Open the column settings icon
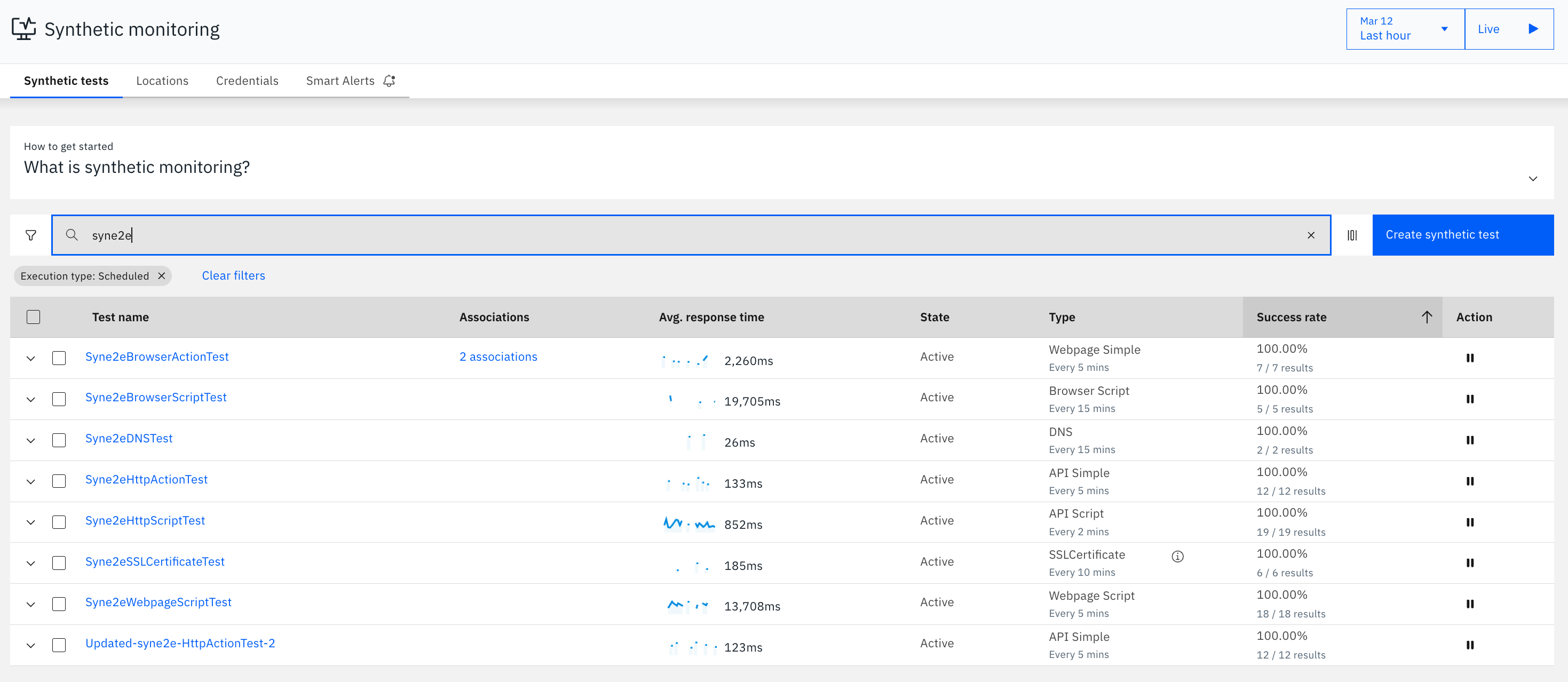The width and height of the screenshot is (1568, 682). click(x=1352, y=235)
